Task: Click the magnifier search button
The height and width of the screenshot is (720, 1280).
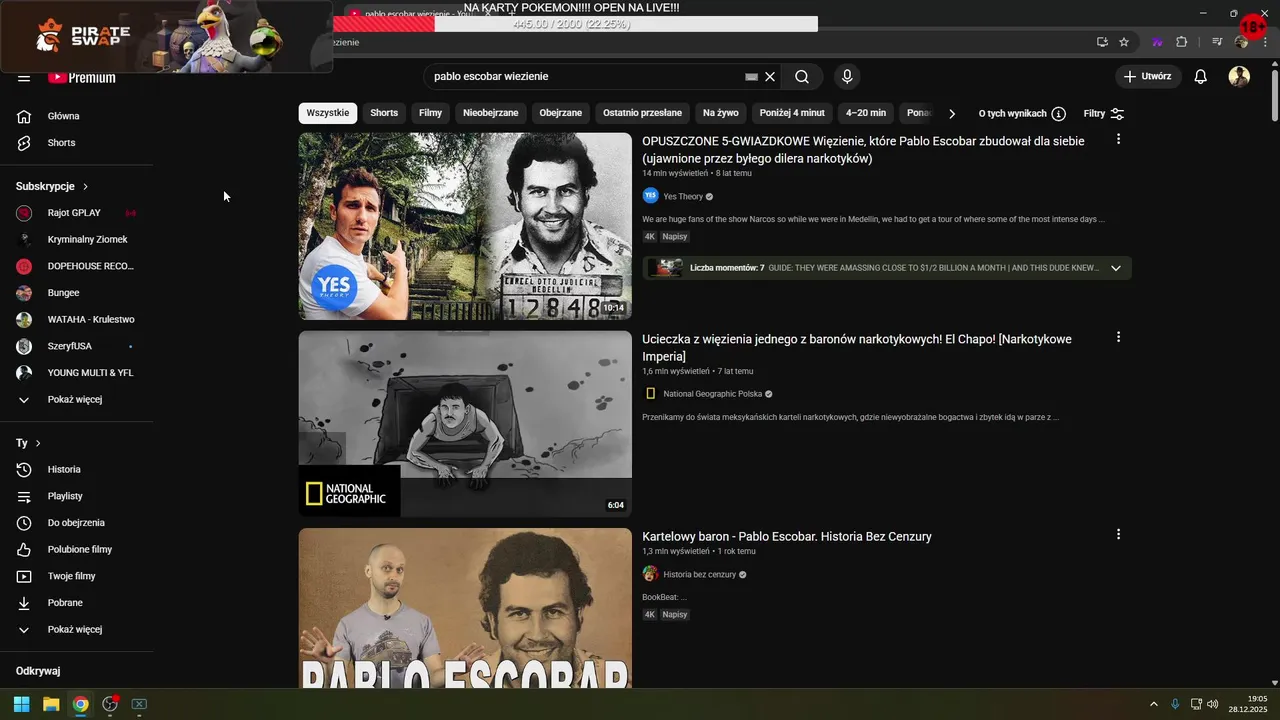Action: (802, 77)
